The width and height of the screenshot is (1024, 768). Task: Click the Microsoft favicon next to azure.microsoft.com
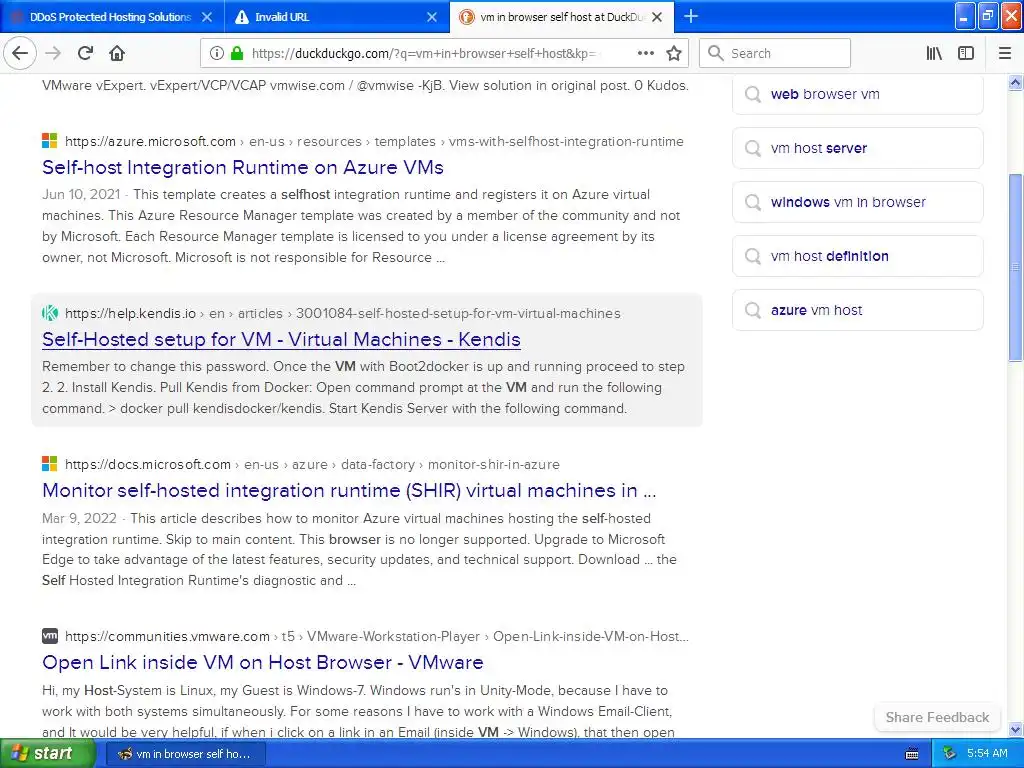[50, 141]
